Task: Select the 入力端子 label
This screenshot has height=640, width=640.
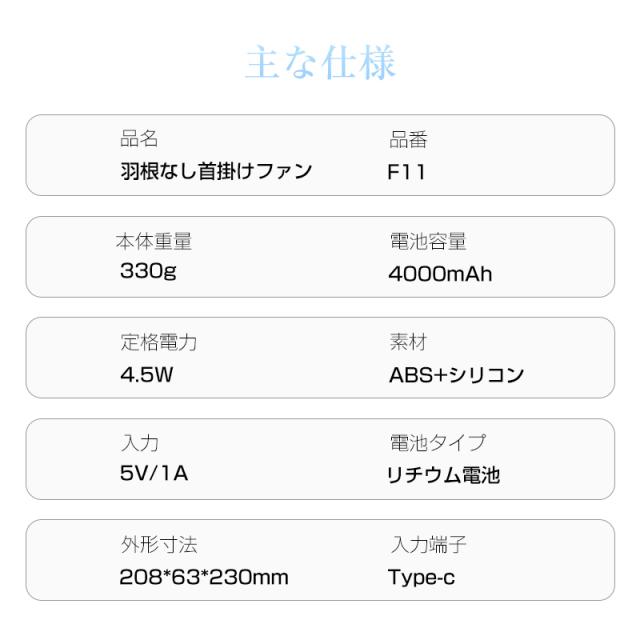Action: [x=427, y=545]
